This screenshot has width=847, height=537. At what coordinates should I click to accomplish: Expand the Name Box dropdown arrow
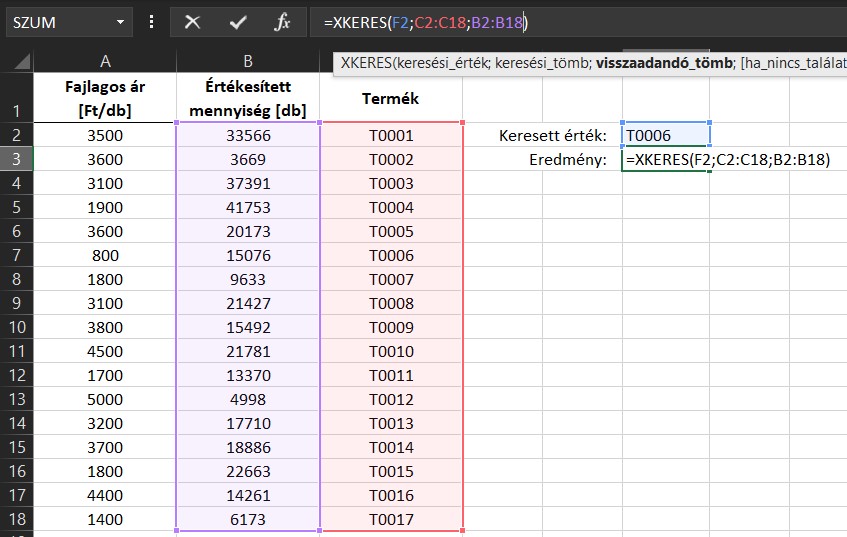click(121, 21)
